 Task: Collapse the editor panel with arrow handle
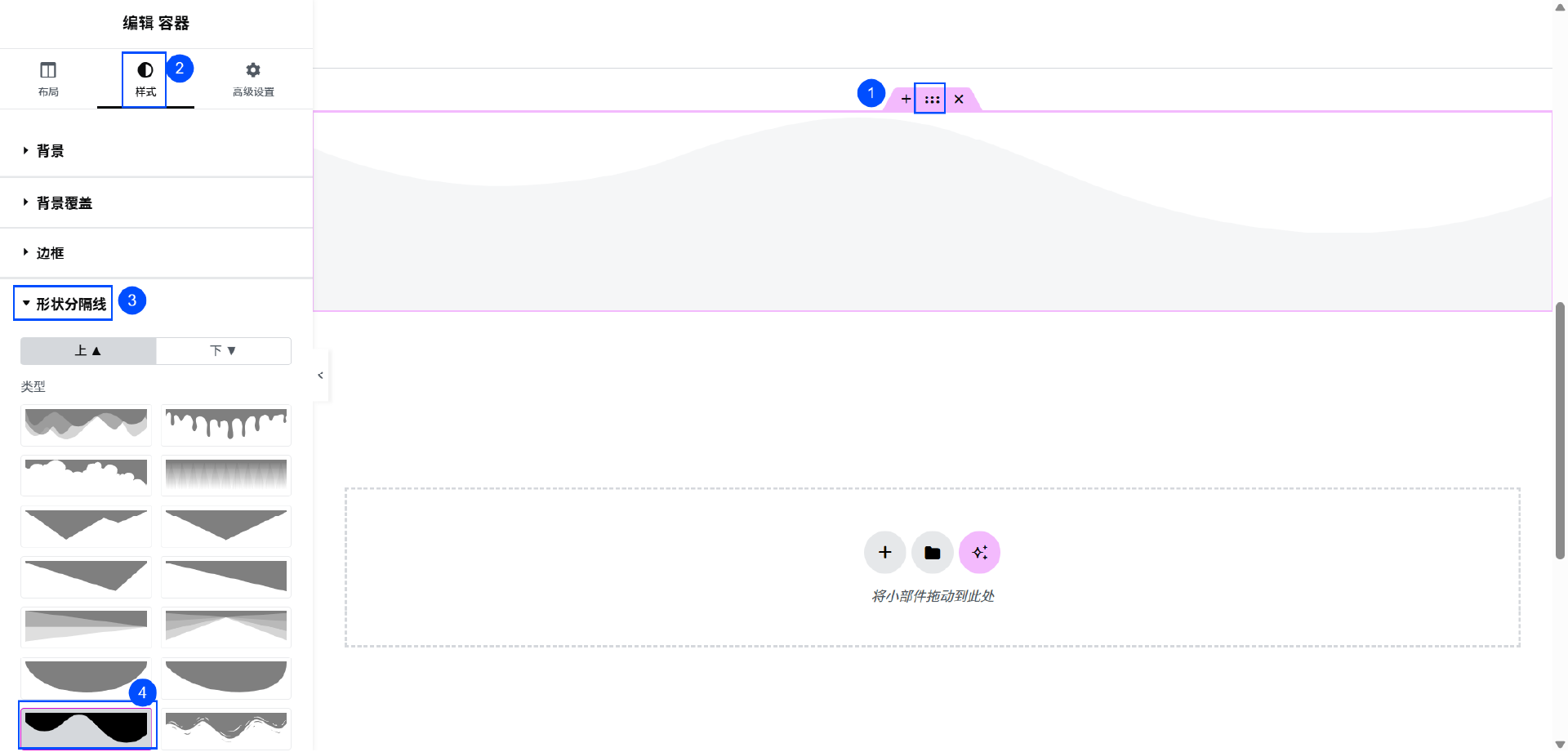pos(320,376)
